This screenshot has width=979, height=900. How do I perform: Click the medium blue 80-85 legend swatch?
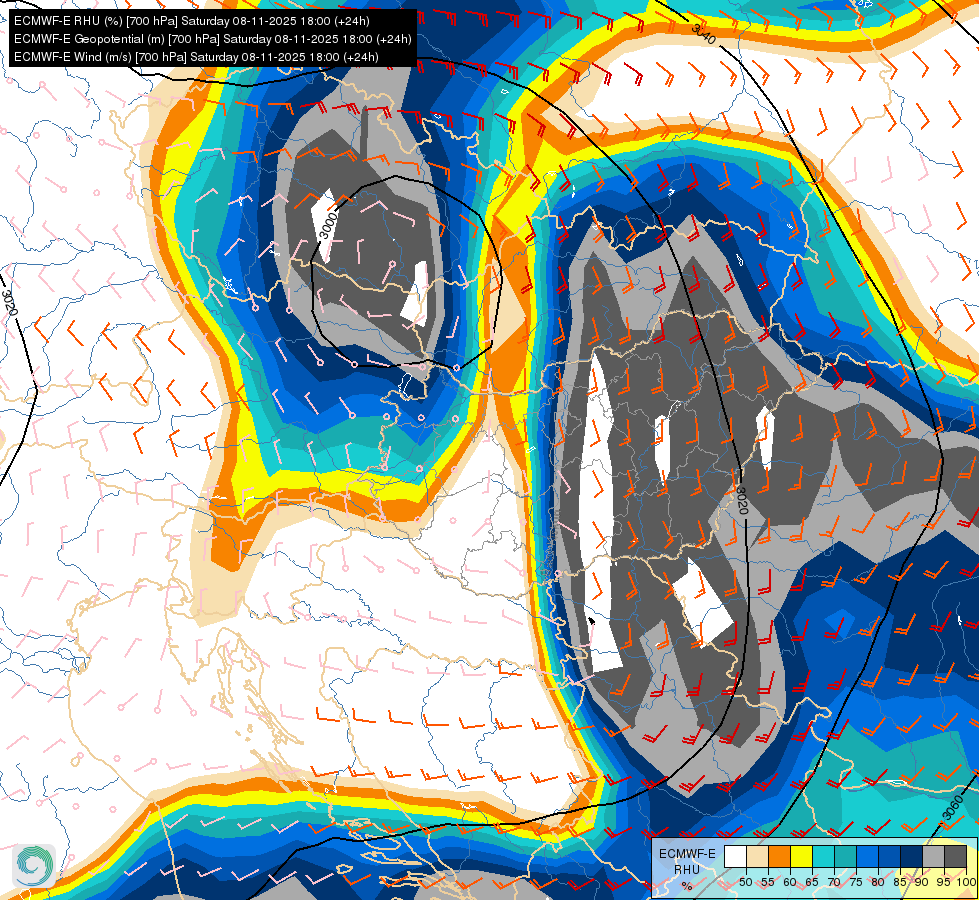(890, 856)
